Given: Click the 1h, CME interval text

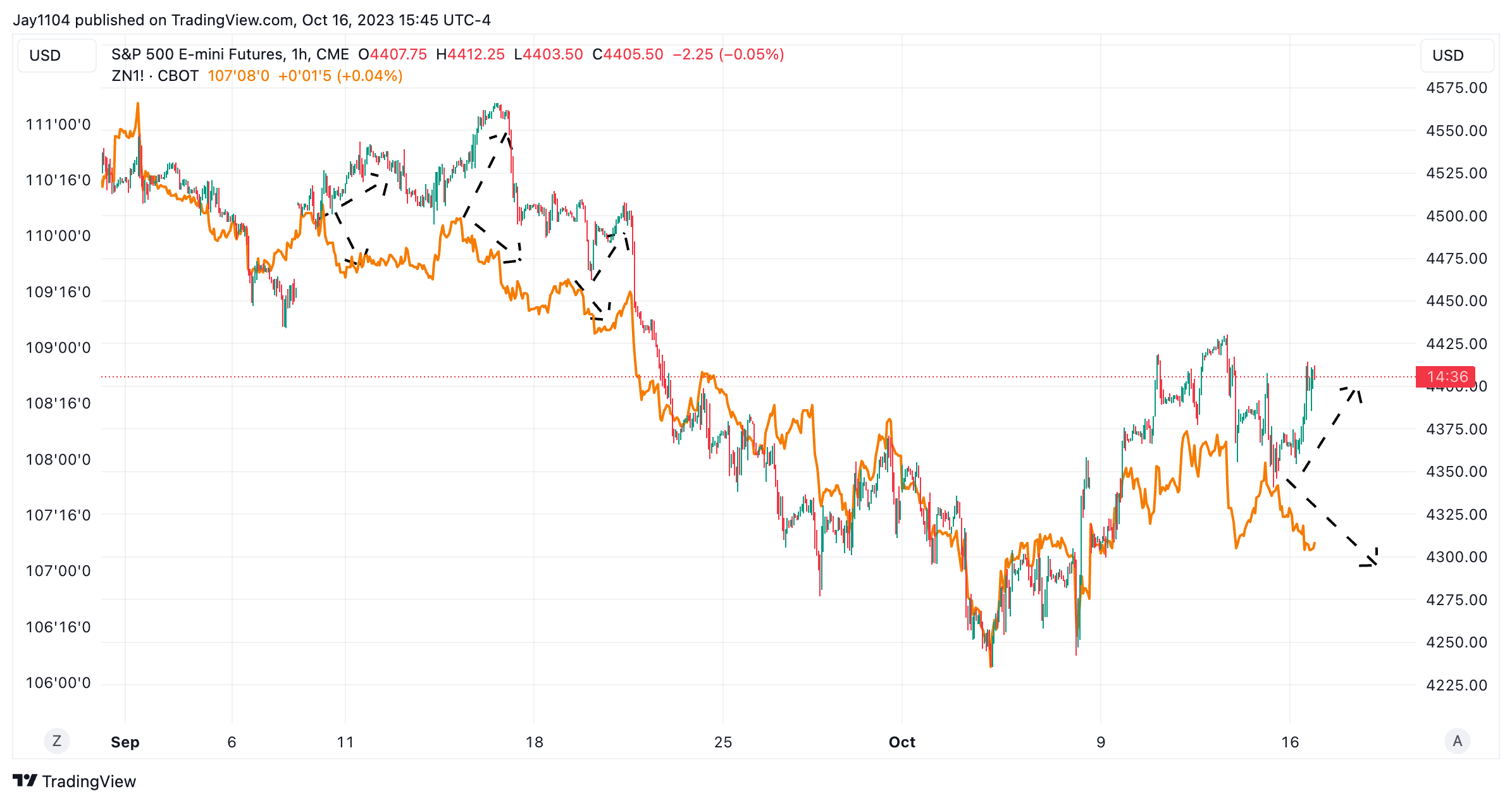Looking at the screenshot, I should click(320, 54).
